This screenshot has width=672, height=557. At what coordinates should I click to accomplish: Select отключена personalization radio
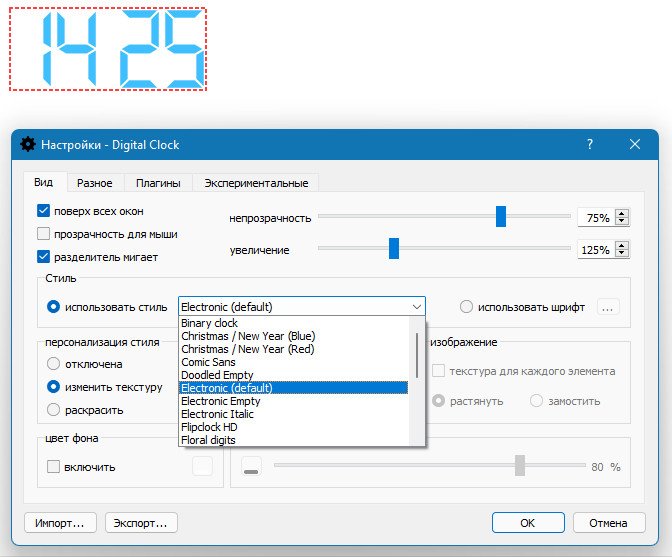click(53, 364)
